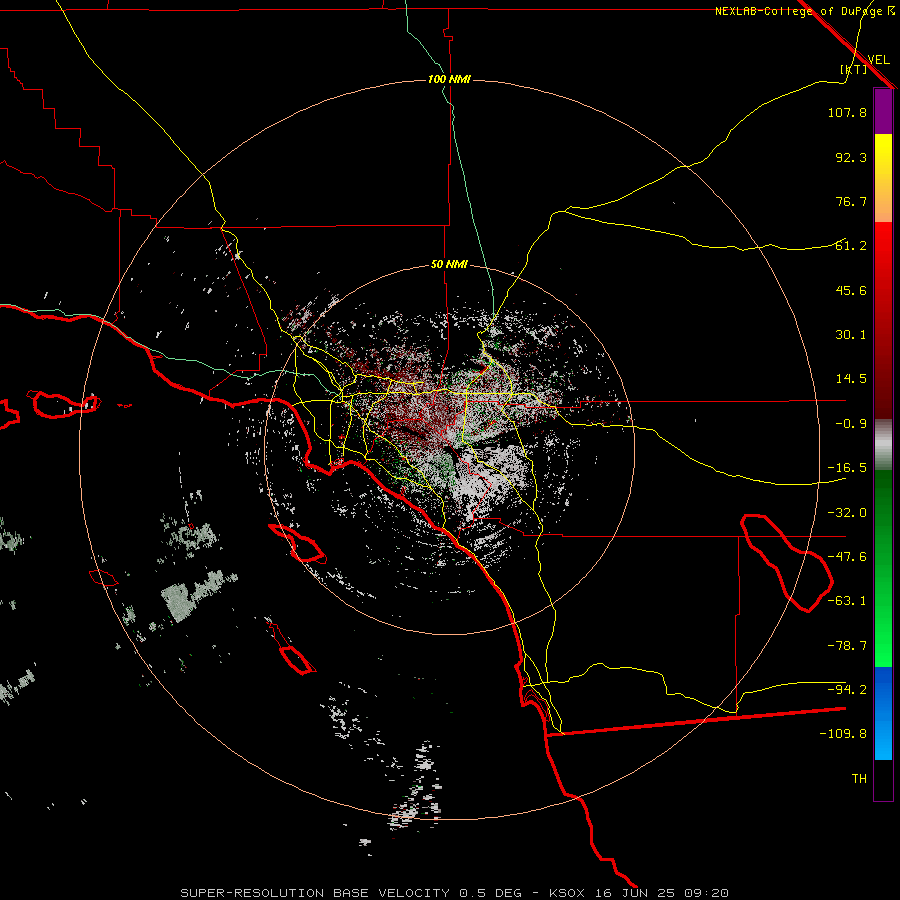Click the -109.8 value on velocity scale

coord(843,734)
